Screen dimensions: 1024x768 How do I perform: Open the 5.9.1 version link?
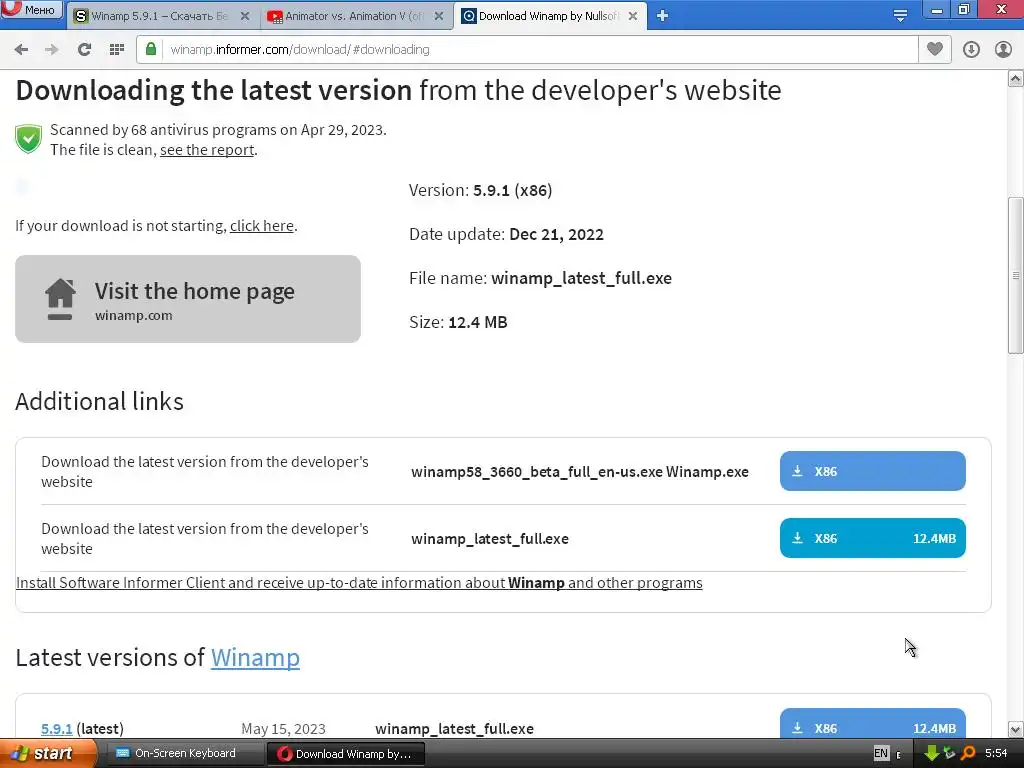[x=57, y=729]
